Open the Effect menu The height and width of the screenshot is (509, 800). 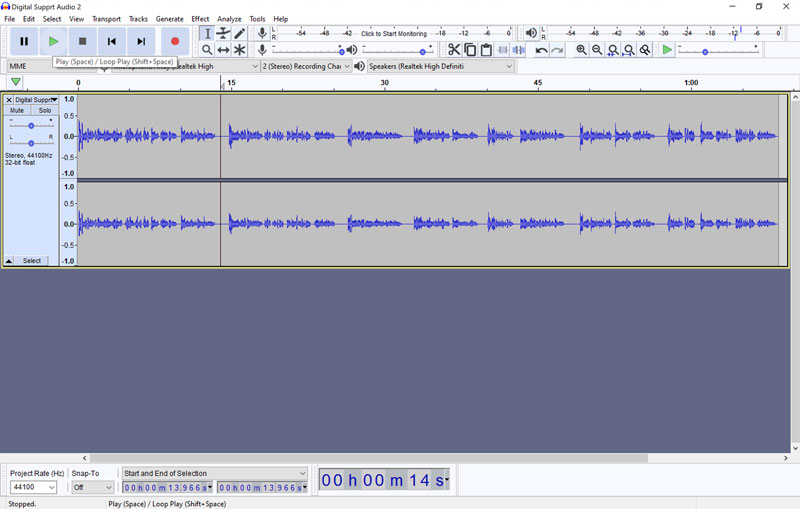point(200,19)
